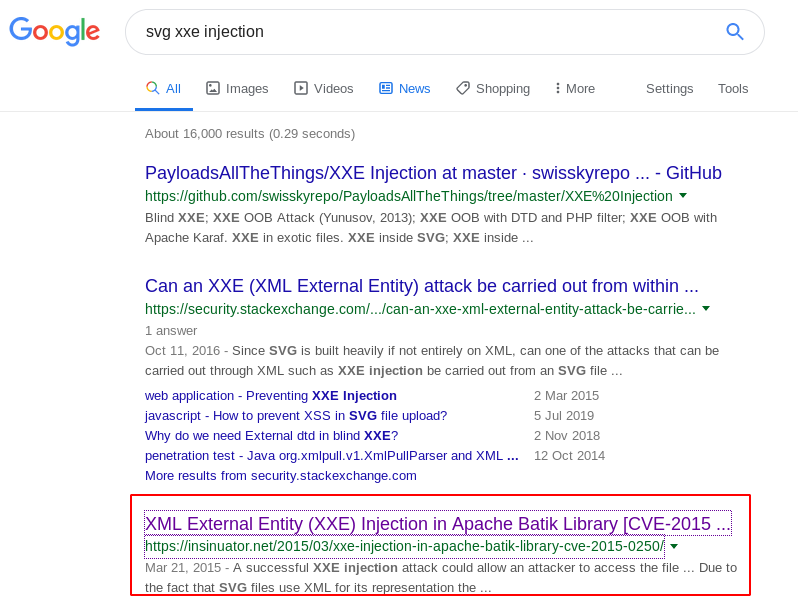Click the 'Blind XXE; XXE OOB Attack' snippet

coord(431,227)
